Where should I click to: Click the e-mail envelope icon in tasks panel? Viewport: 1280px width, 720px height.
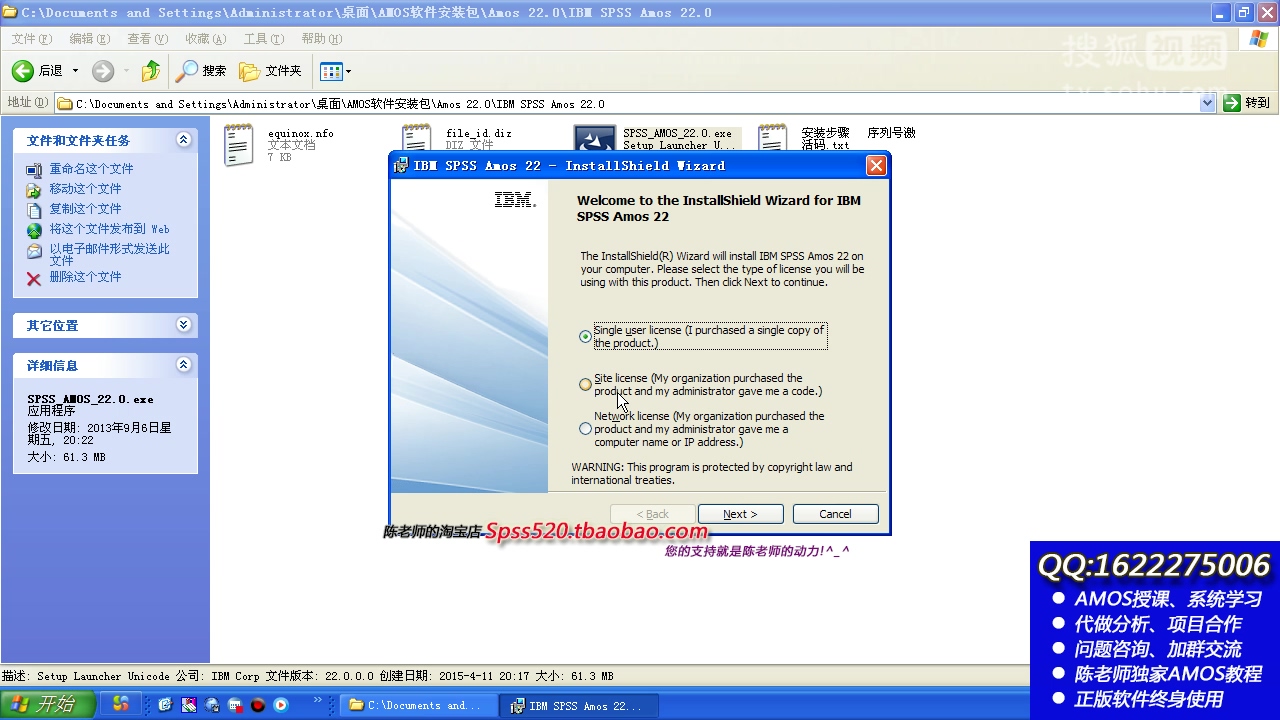coord(34,251)
